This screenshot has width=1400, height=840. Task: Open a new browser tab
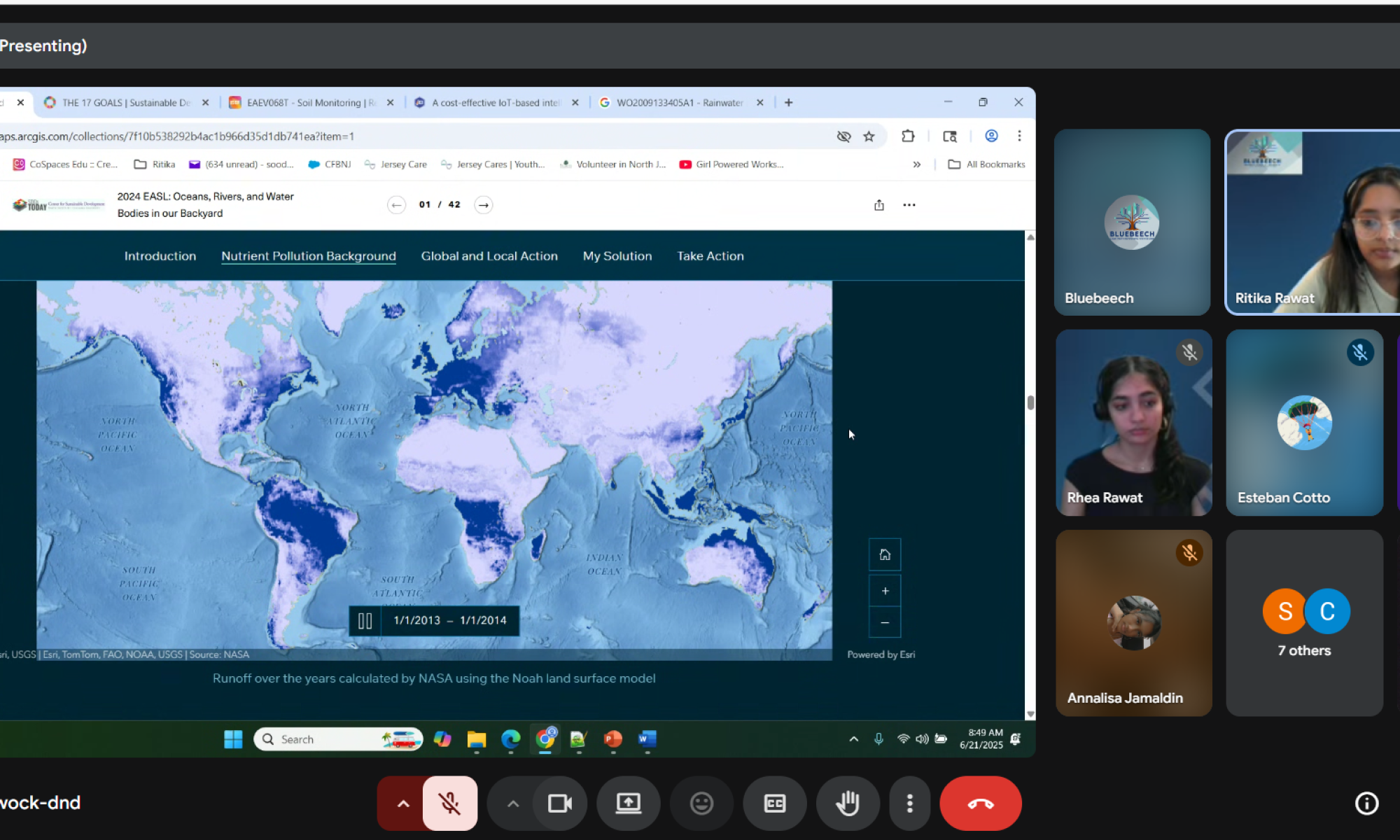coord(789,103)
